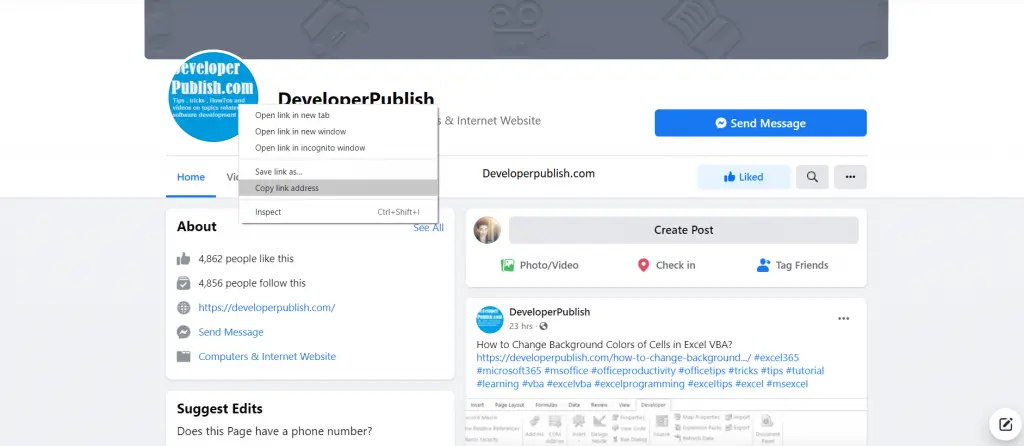Click the new message compose icon
Screen dimensions: 1024x446
(x=1005, y=424)
